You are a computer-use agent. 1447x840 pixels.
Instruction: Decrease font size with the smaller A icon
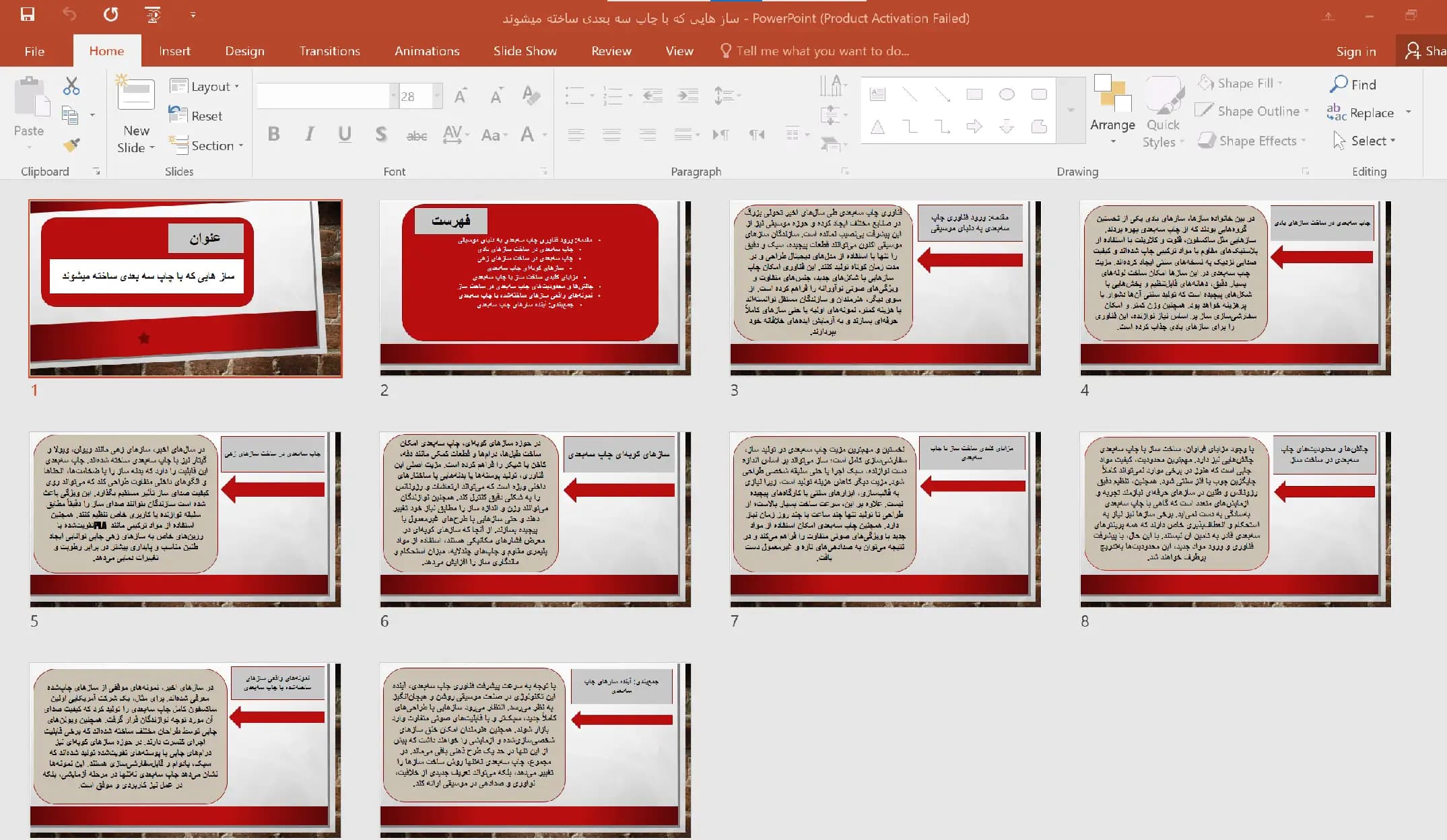point(496,96)
